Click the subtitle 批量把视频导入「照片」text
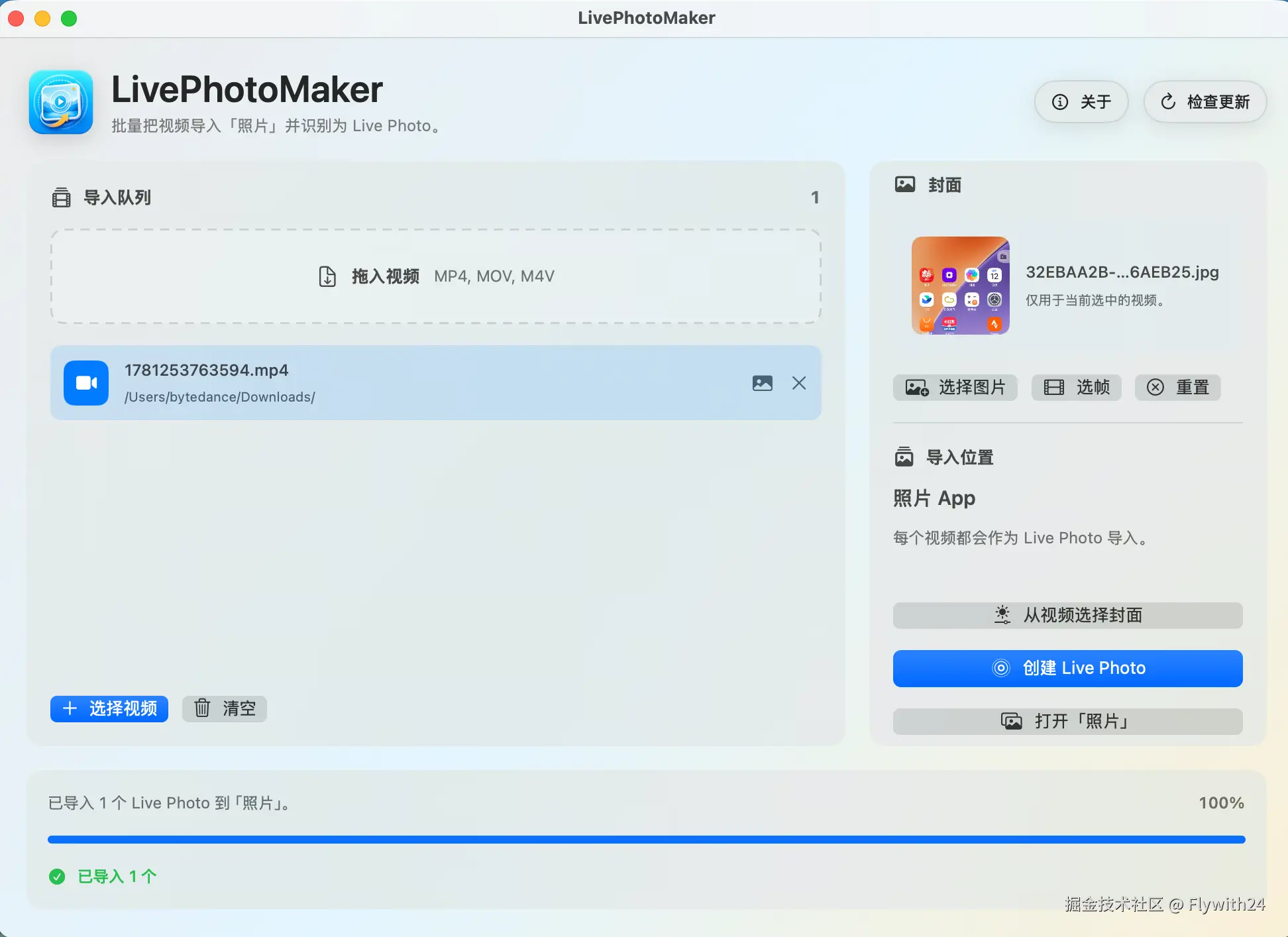 pyautogui.click(x=276, y=126)
